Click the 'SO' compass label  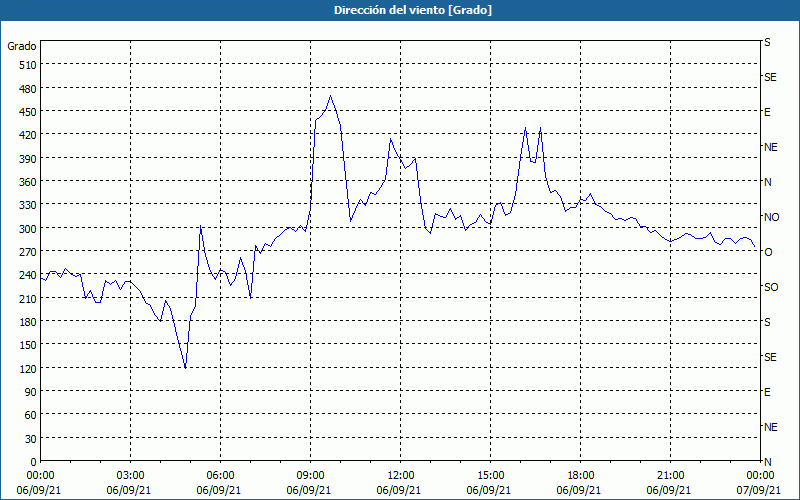tap(771, 287)
